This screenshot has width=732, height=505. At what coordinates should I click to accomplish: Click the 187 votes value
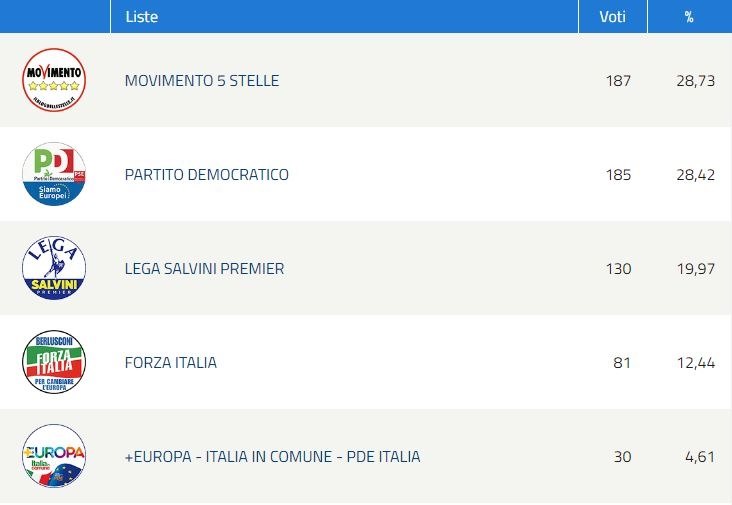tap(618, 81)
